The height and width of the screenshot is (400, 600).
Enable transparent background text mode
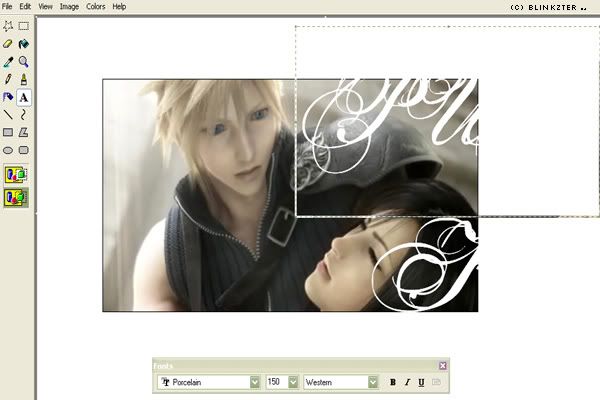click(x=16, y=198)
